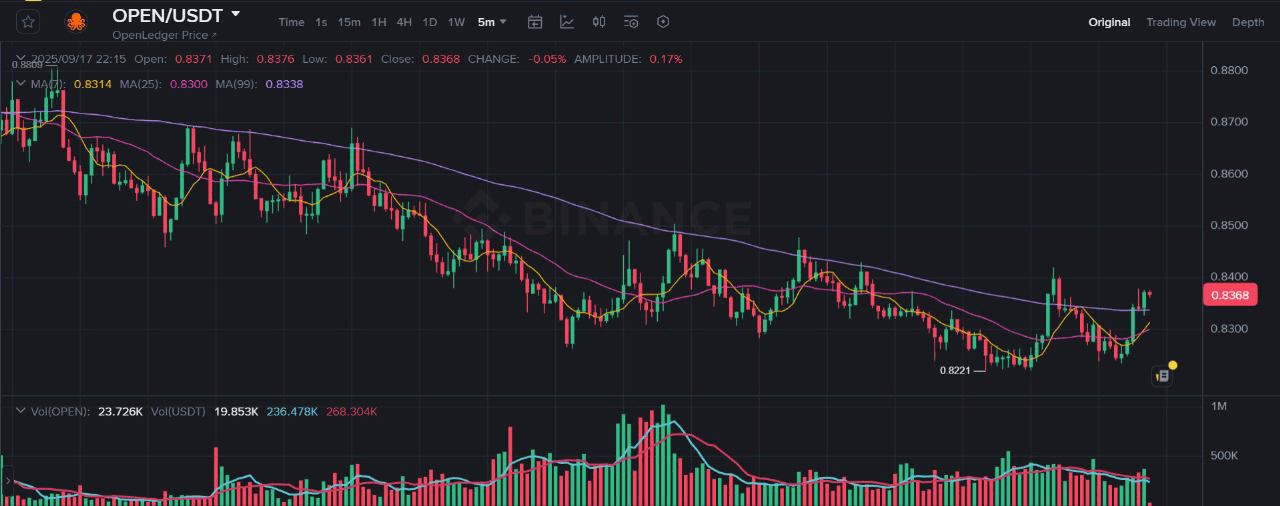Click the 0.8800 price axis label
Image resolution: width=1280 pixels, height=506 pixels.
pyautogui.click(x=1229, y=70)
